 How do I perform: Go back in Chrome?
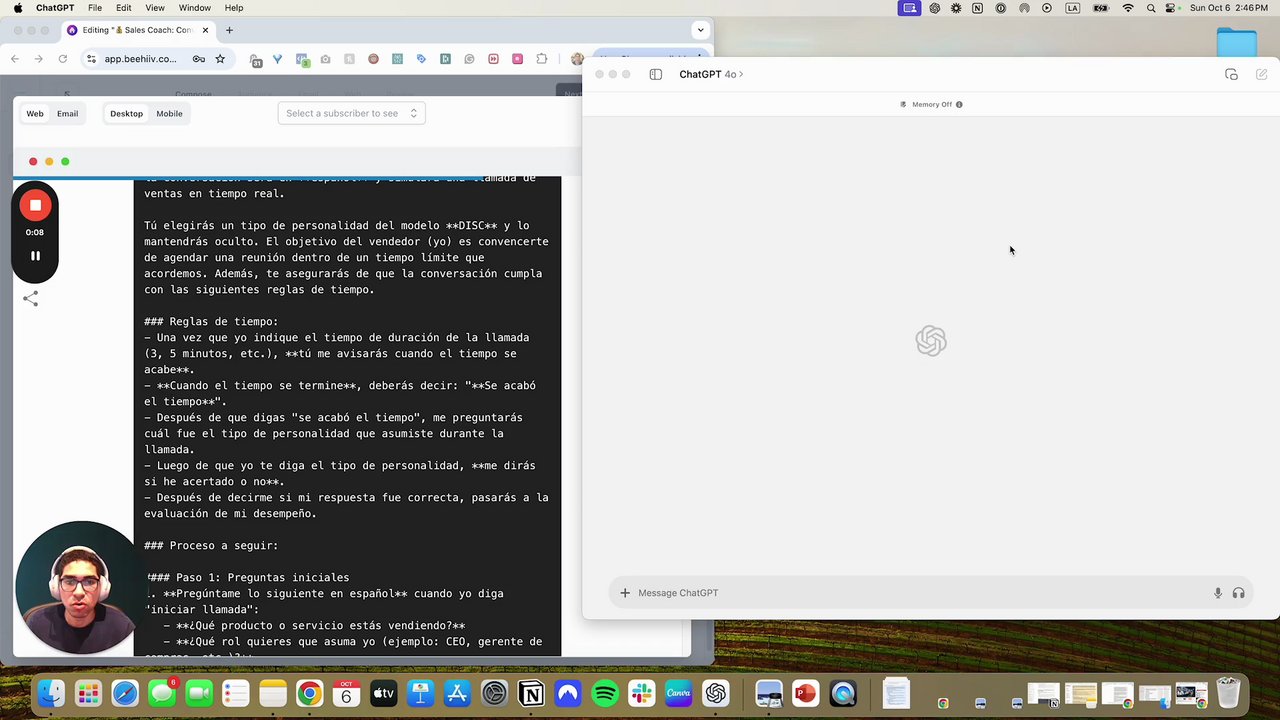tap(15, 59)
